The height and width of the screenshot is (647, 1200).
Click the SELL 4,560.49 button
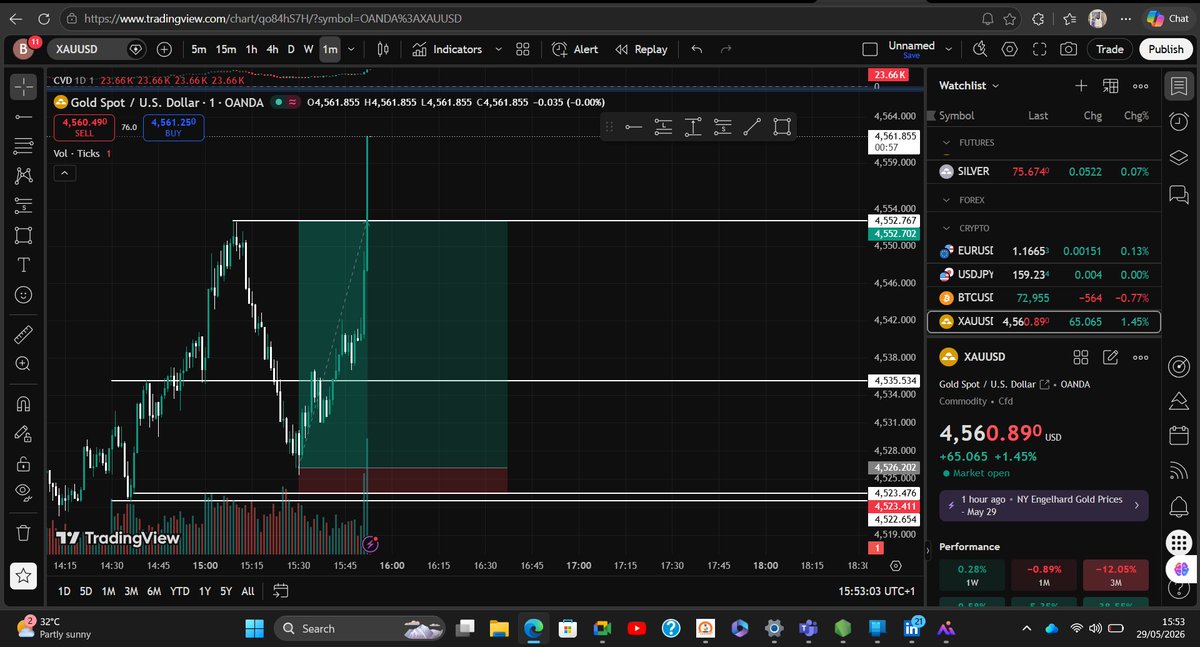coord(84,126)
